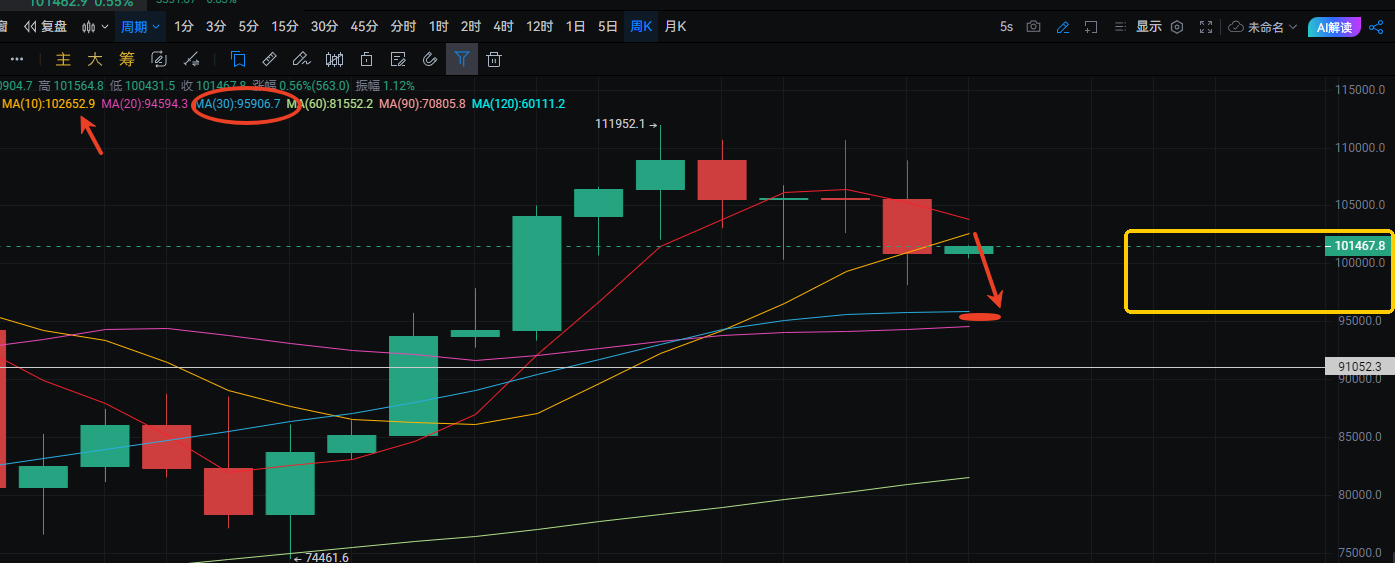
Task: Expand the 未命名 layout dropdown
Action: (1263, 27)
